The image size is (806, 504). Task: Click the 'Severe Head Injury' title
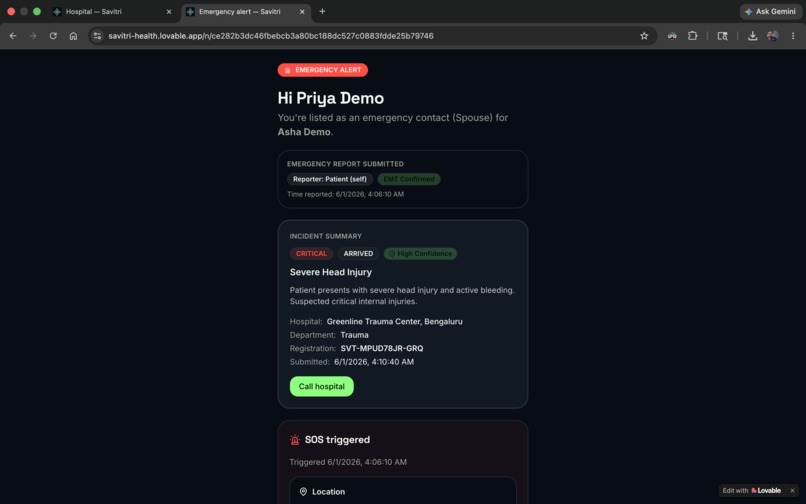tap(331, 272)
